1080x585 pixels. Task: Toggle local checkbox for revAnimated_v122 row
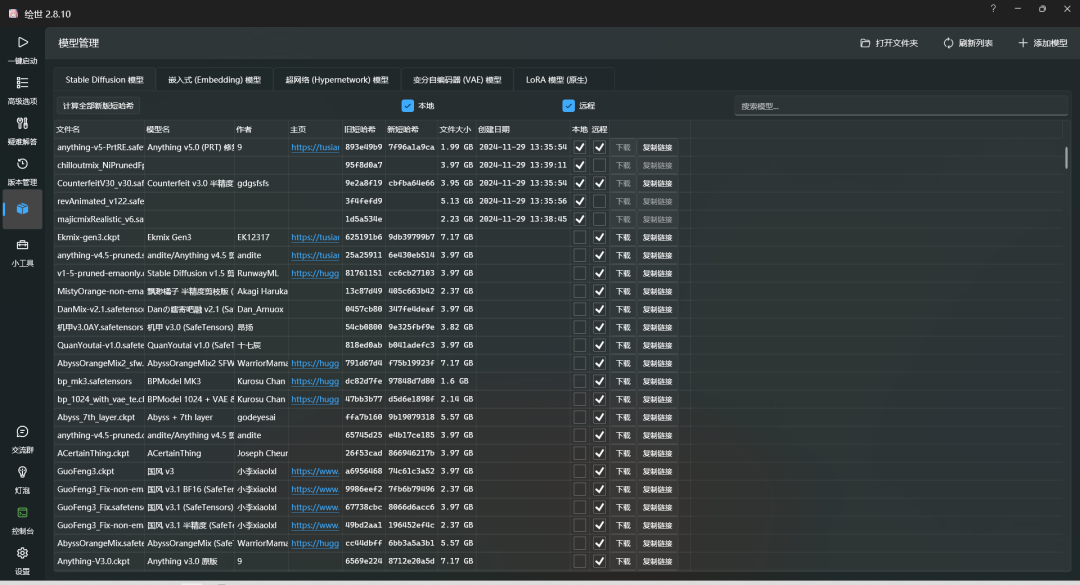pyautogui.click(x=580, y=201)
